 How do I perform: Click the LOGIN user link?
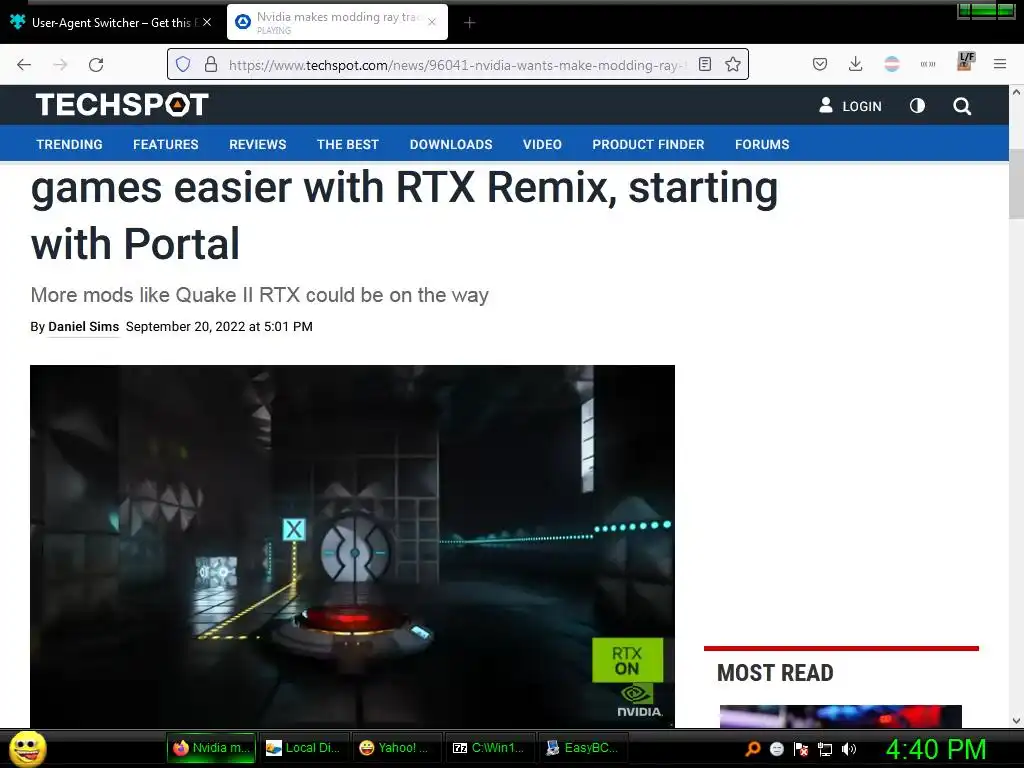pyautogui.click(x=850, y=106)
